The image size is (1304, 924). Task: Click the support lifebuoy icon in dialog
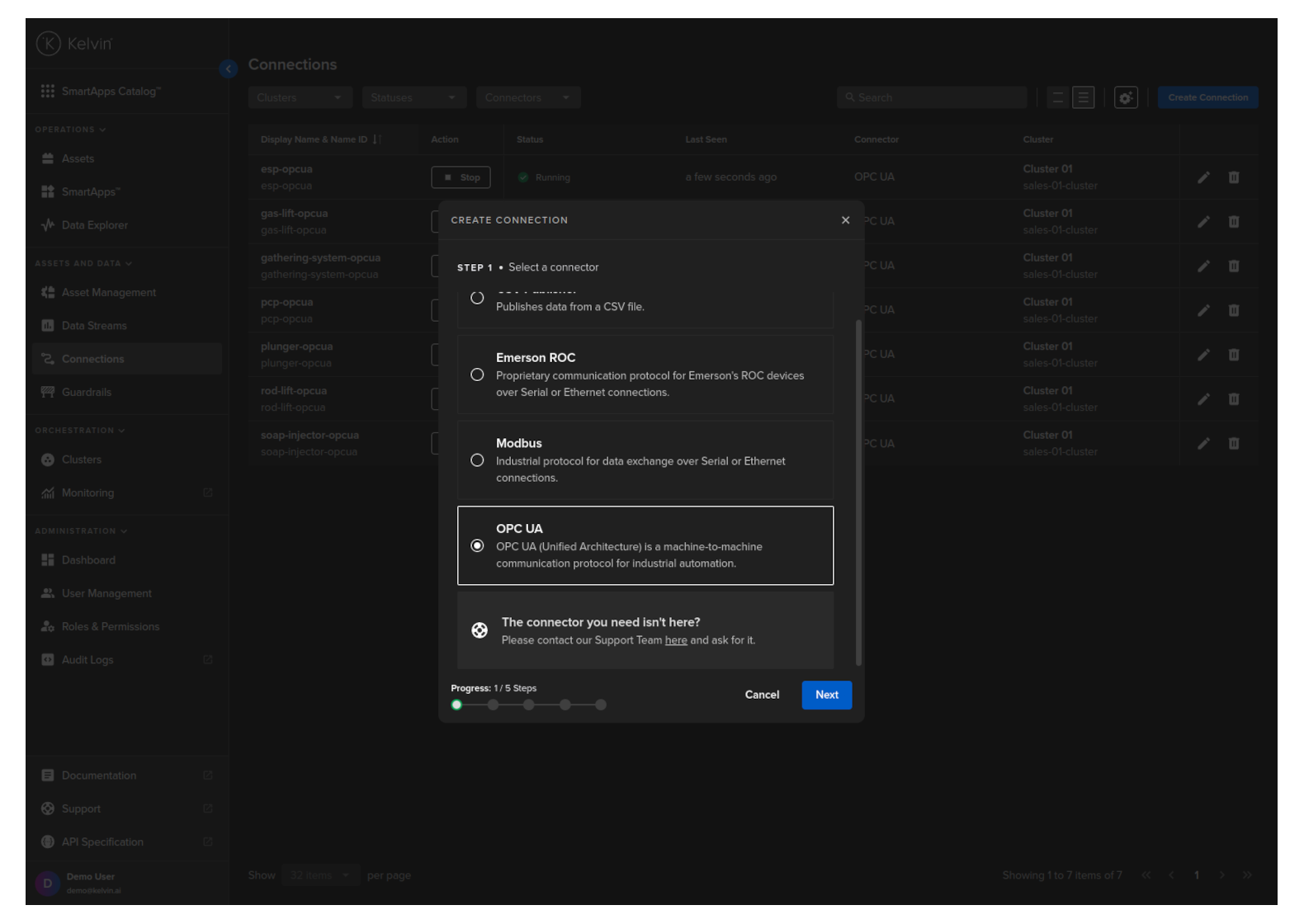coord(480,630)
